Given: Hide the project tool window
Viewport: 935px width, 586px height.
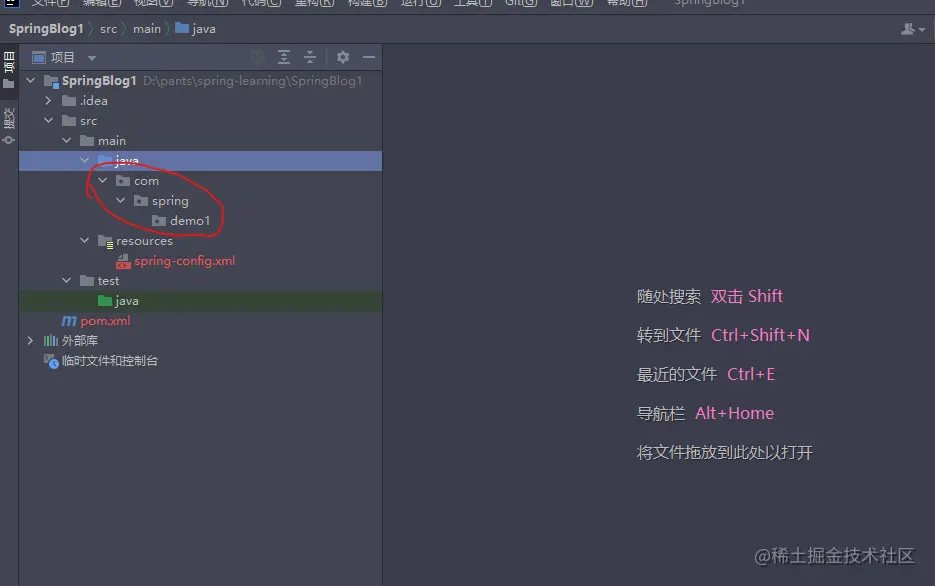Looking at the screenshot, I should [369, 57].
